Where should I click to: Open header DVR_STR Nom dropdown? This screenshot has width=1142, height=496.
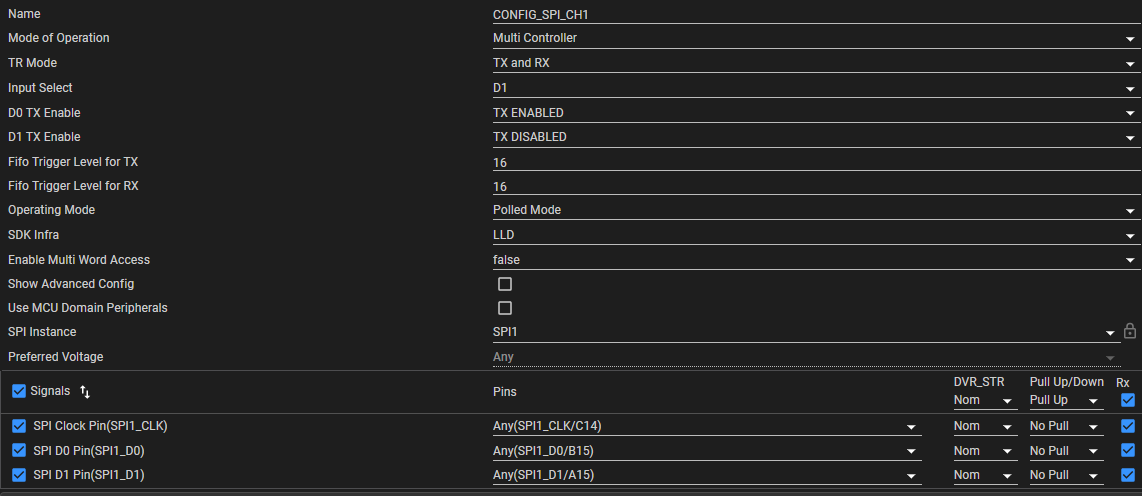(x=985, y=401)
